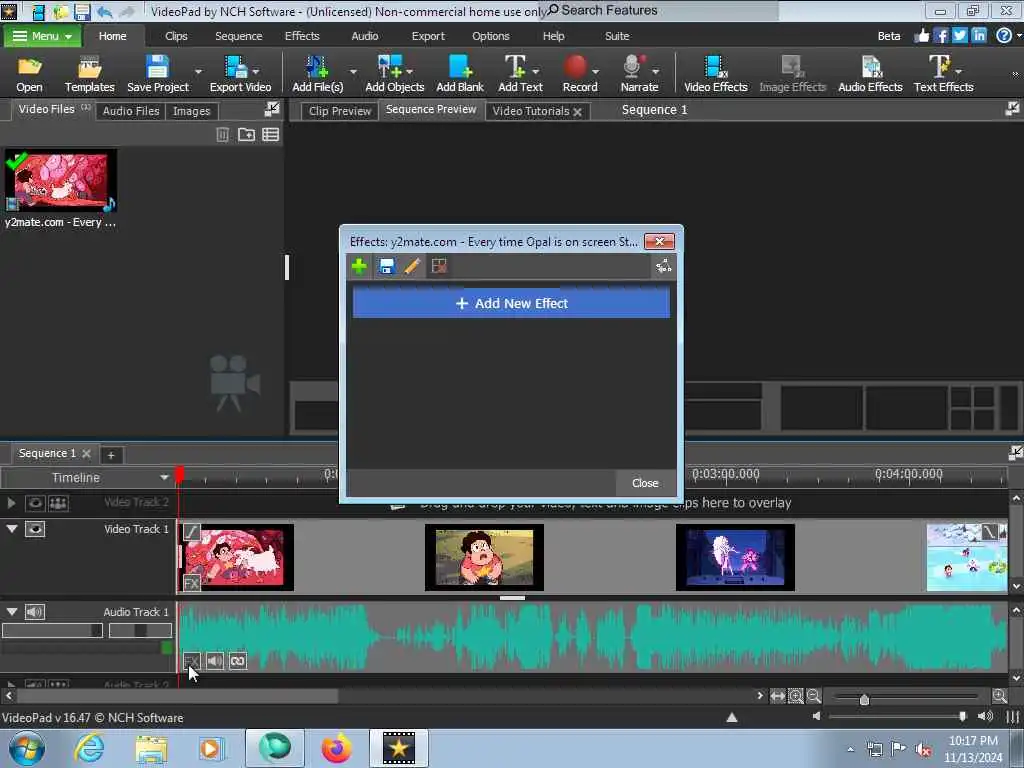Click the Facebook share icon
Image resolution: width=1024 pixels, height=768 pixels.
click(x=940, y=36)
